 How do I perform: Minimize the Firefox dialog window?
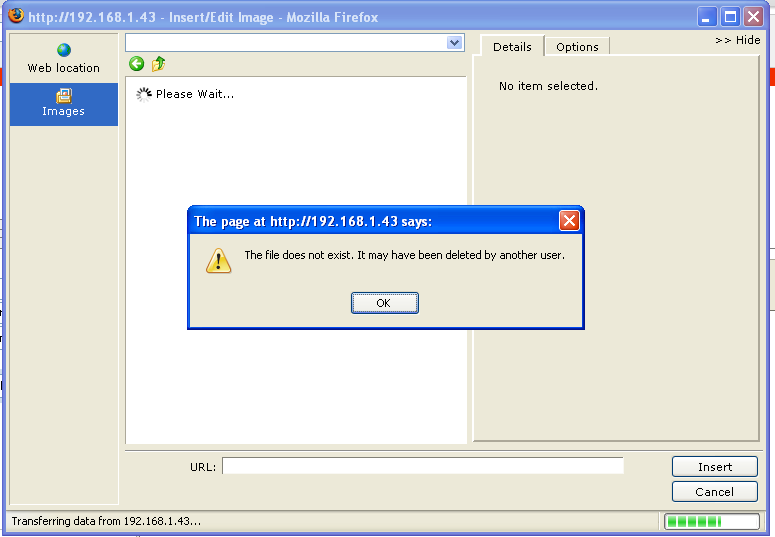coord(706,17)
